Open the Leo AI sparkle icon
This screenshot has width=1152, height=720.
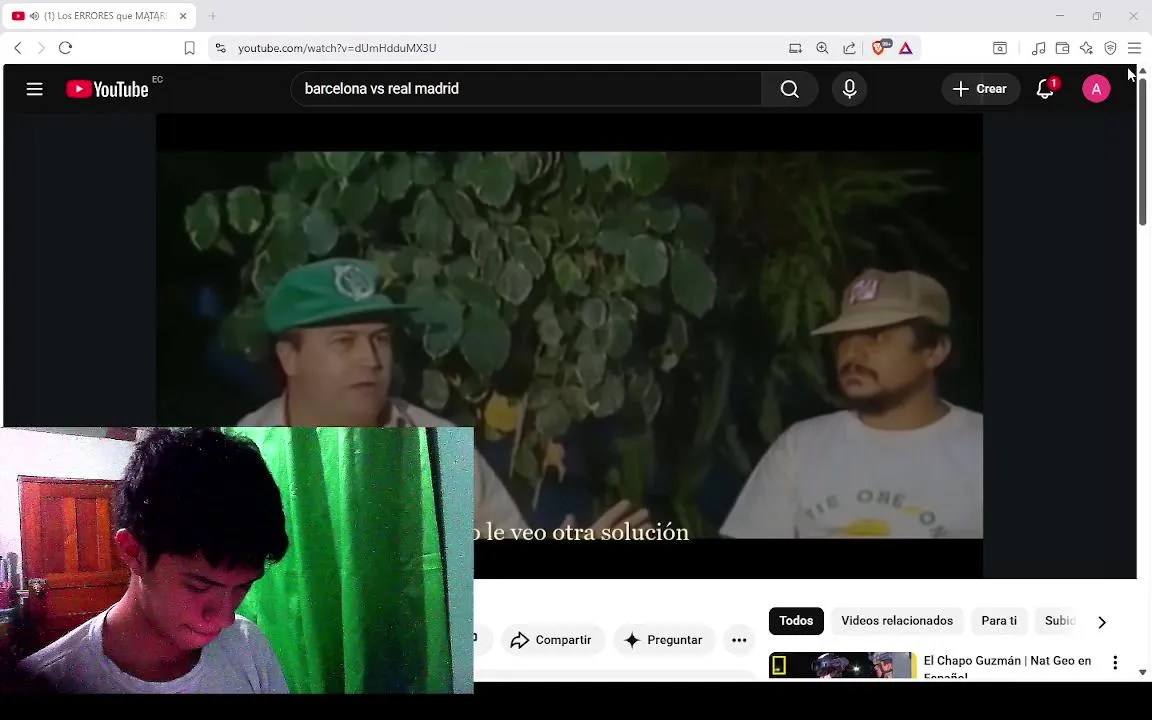click(1087, 48)
